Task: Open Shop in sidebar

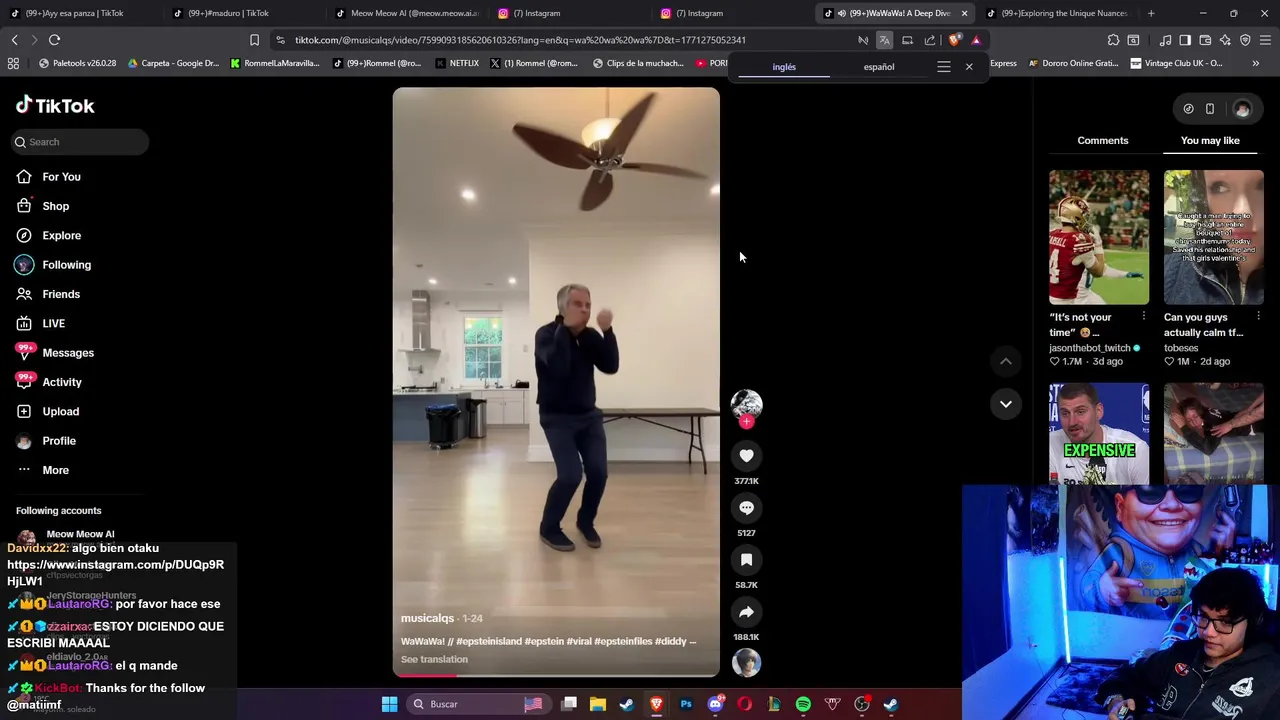Action: pos(55,206)
